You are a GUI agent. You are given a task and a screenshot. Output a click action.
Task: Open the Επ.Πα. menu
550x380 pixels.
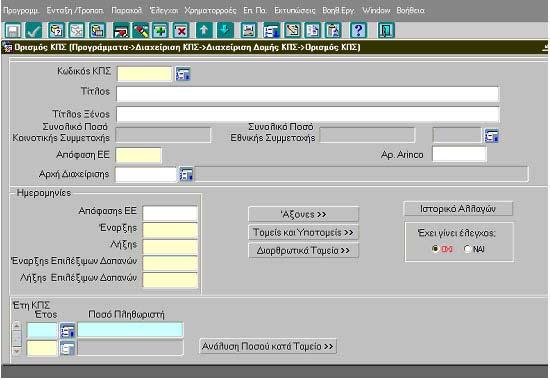click(x=255, y=11)
